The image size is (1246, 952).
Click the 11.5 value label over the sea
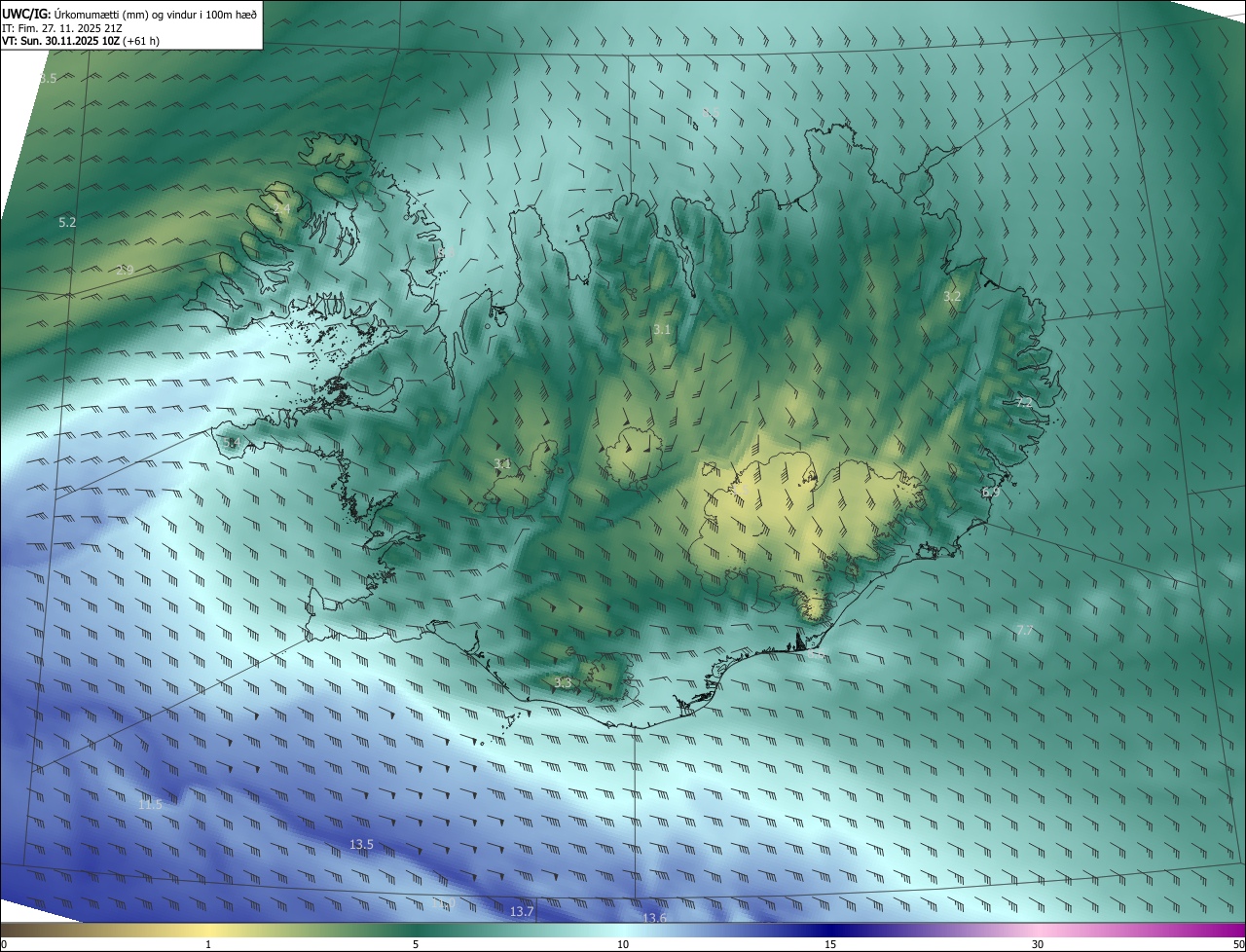(x=150, y=804)
